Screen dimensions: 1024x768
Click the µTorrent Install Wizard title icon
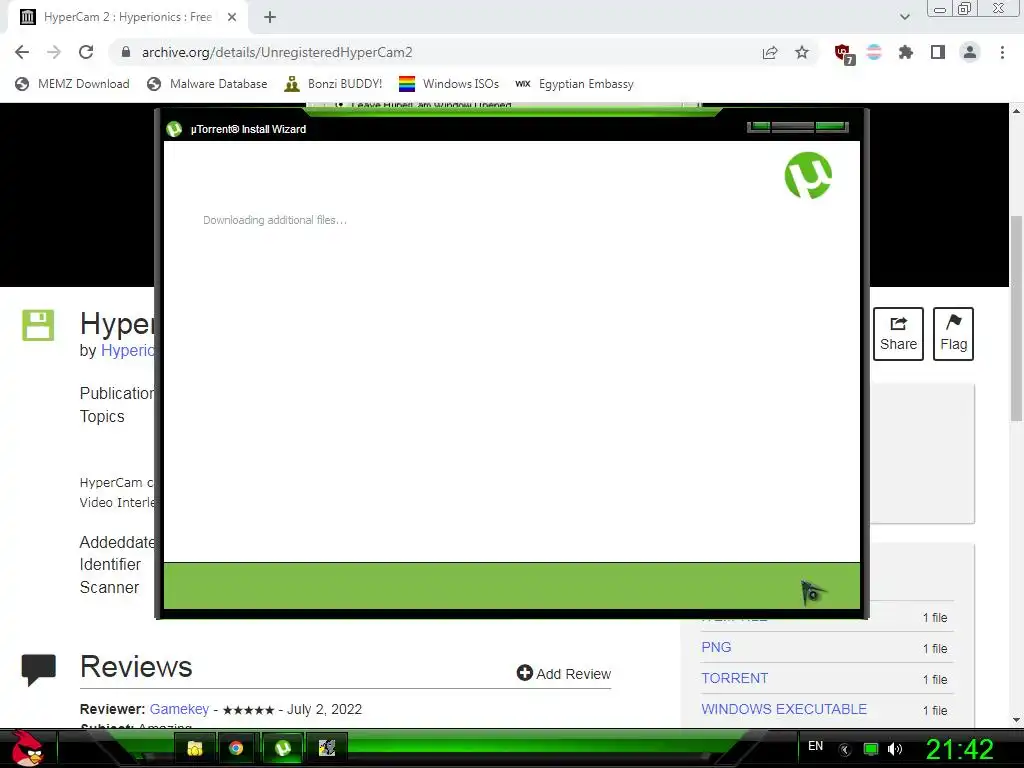(x=174, y=129)
